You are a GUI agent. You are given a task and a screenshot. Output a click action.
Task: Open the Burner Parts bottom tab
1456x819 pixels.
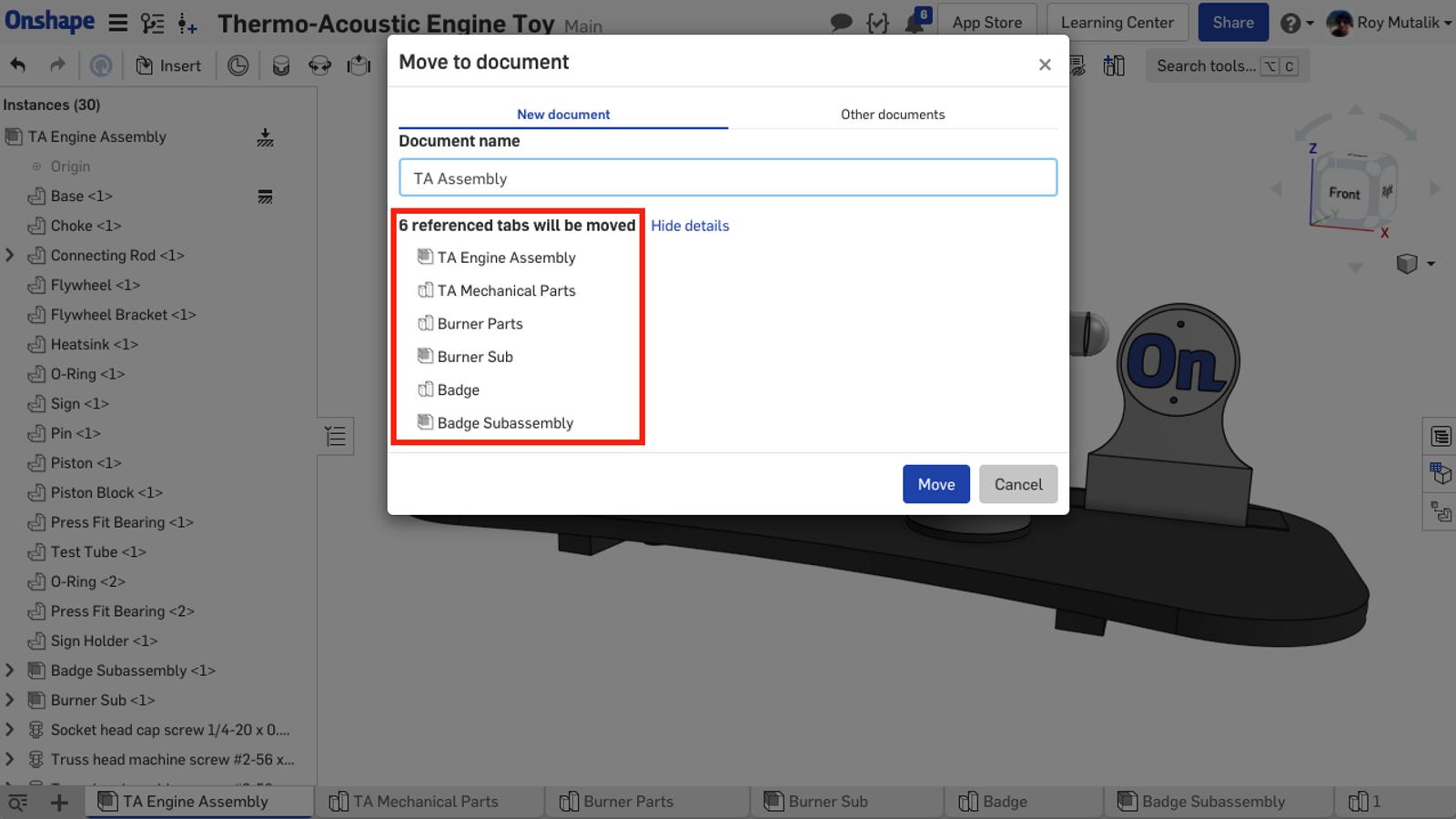click(628, 802)
